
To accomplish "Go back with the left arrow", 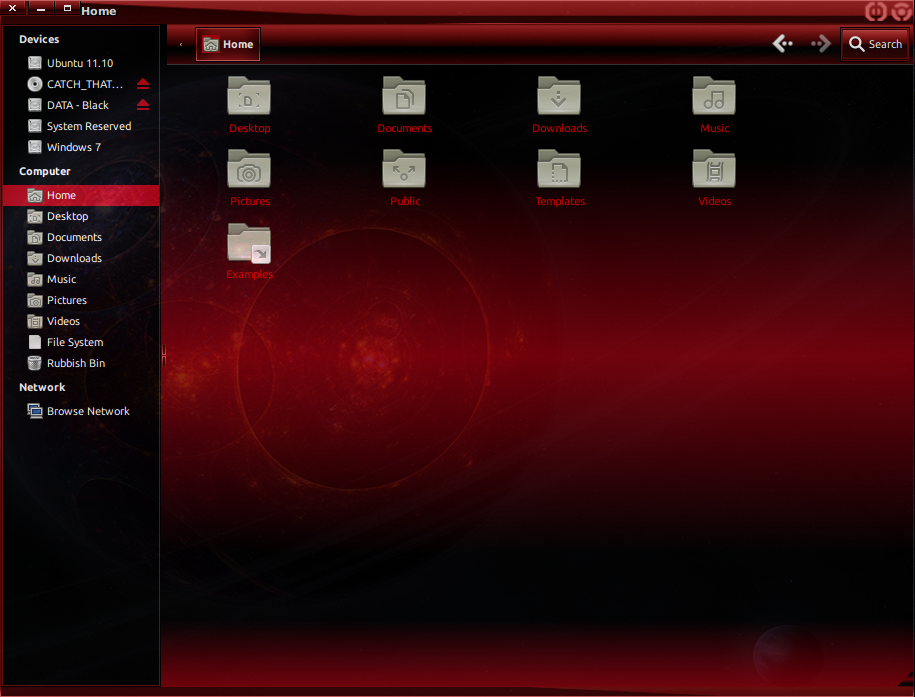I will pos(783,43).
